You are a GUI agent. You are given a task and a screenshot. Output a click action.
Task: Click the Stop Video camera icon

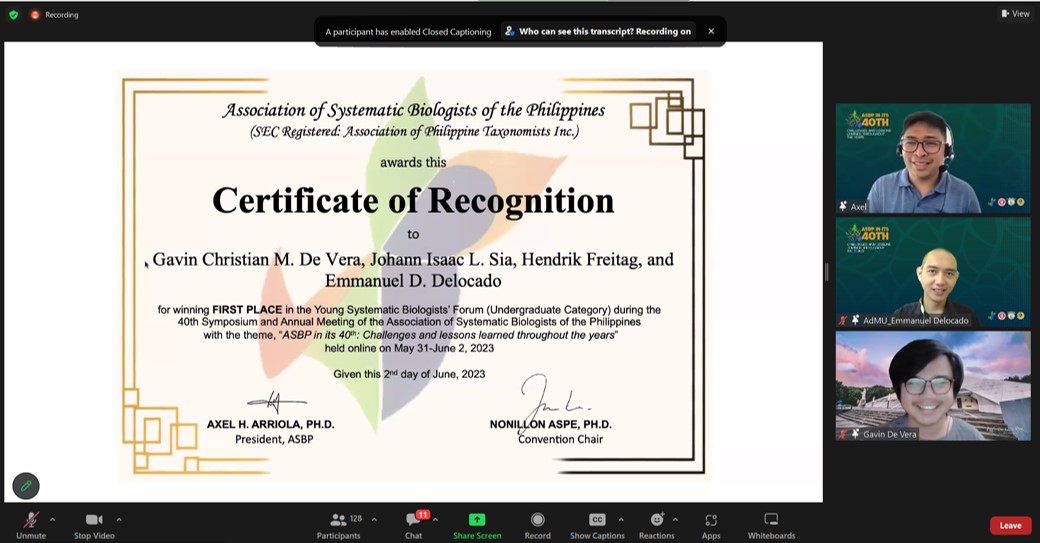tap(94, 520)
